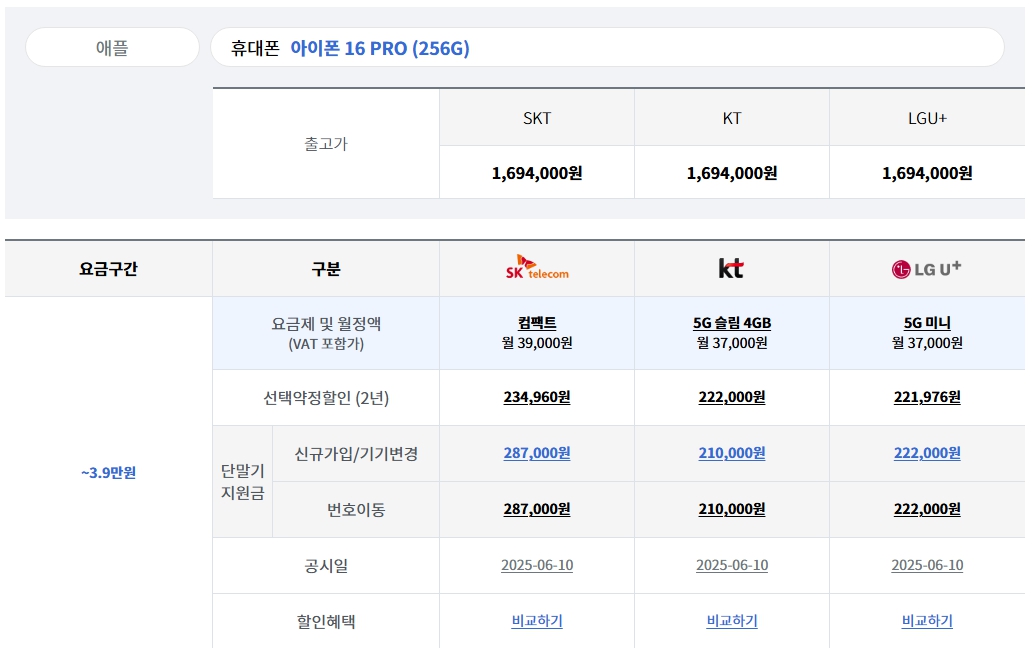Click LGU+ 공시일 2025-06-10

[927, 566]
